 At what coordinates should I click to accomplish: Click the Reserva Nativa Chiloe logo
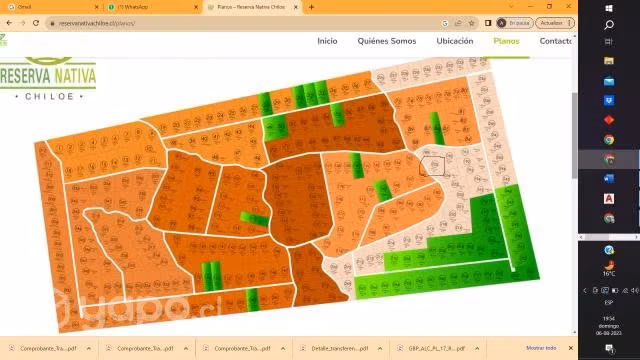coord(48,78)
